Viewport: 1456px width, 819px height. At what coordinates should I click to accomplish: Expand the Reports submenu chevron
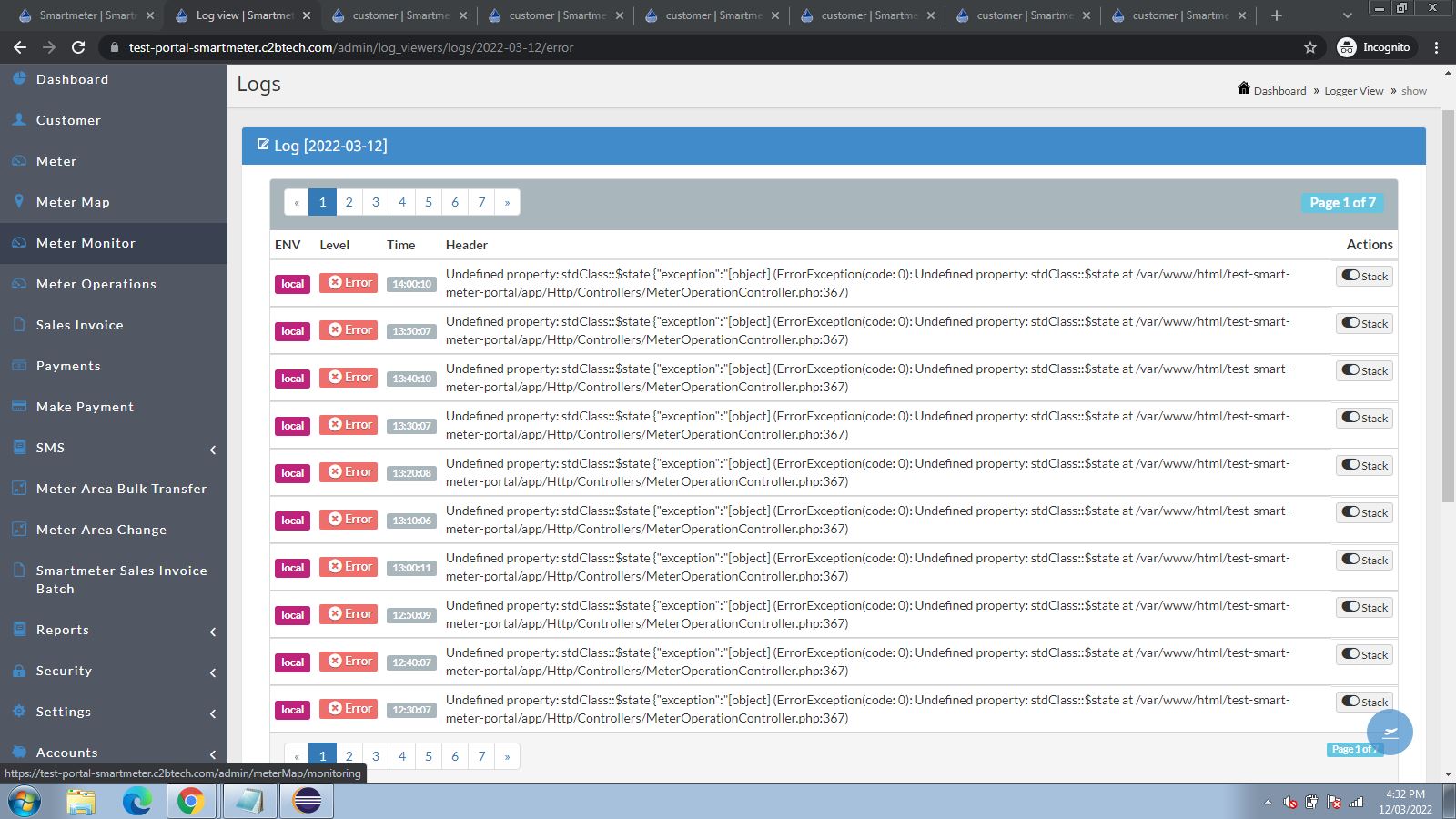[x=213, y=632]
